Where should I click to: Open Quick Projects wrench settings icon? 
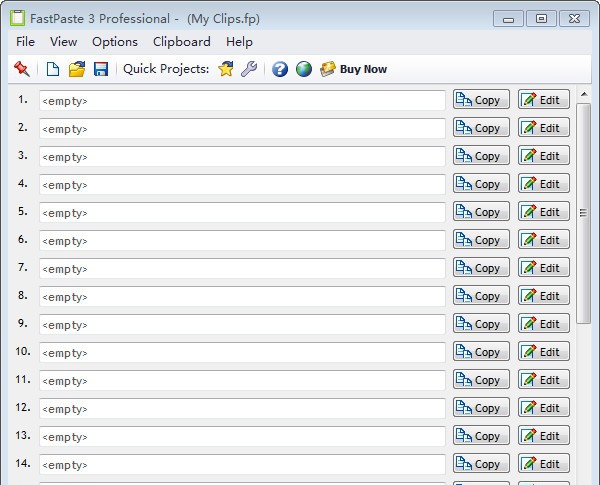coord(249,69)
